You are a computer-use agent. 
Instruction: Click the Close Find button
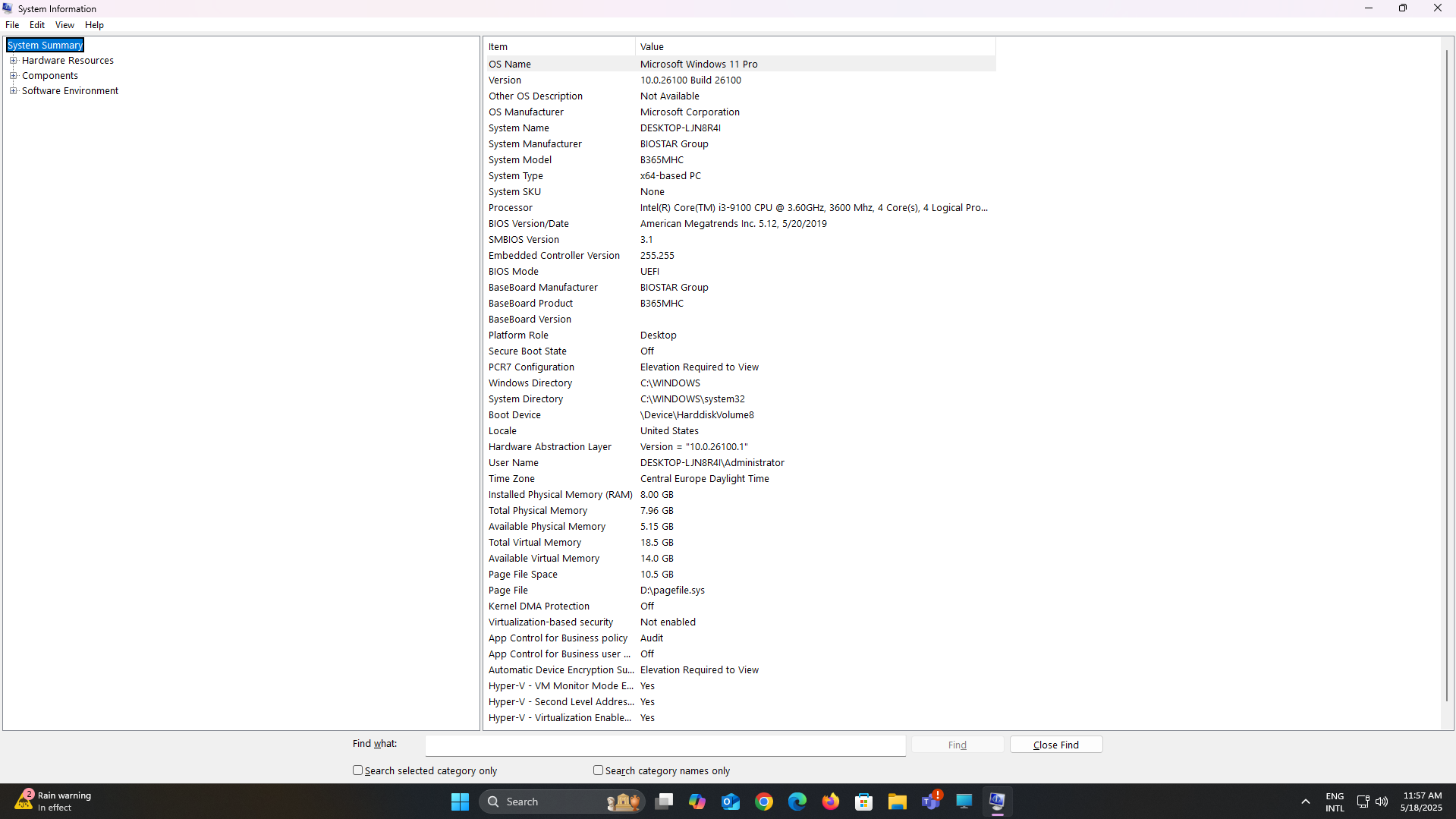[1056, 745]
